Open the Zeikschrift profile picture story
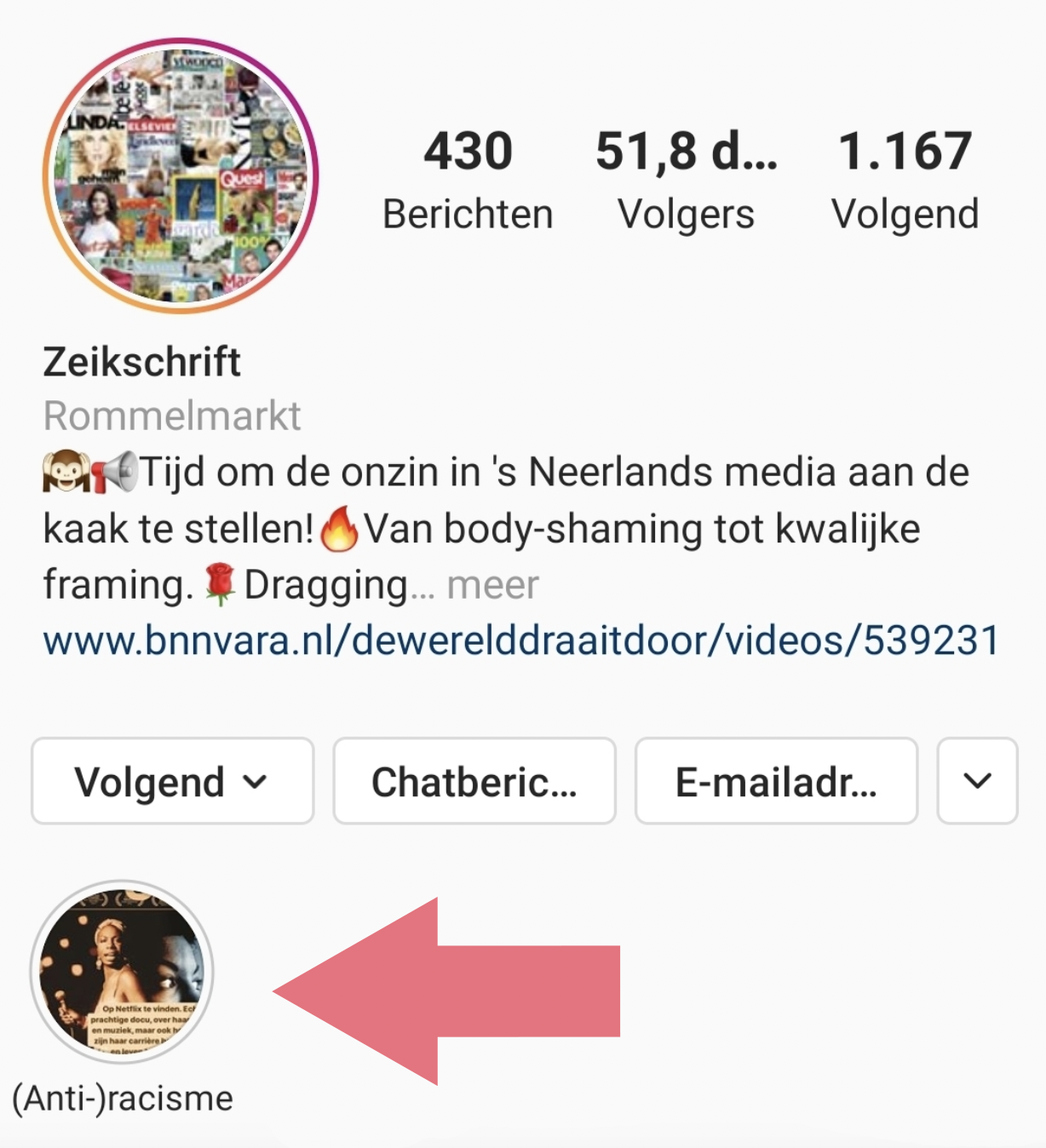Viewport: 1046px width, 1148px height. click(x=180, y=175)
